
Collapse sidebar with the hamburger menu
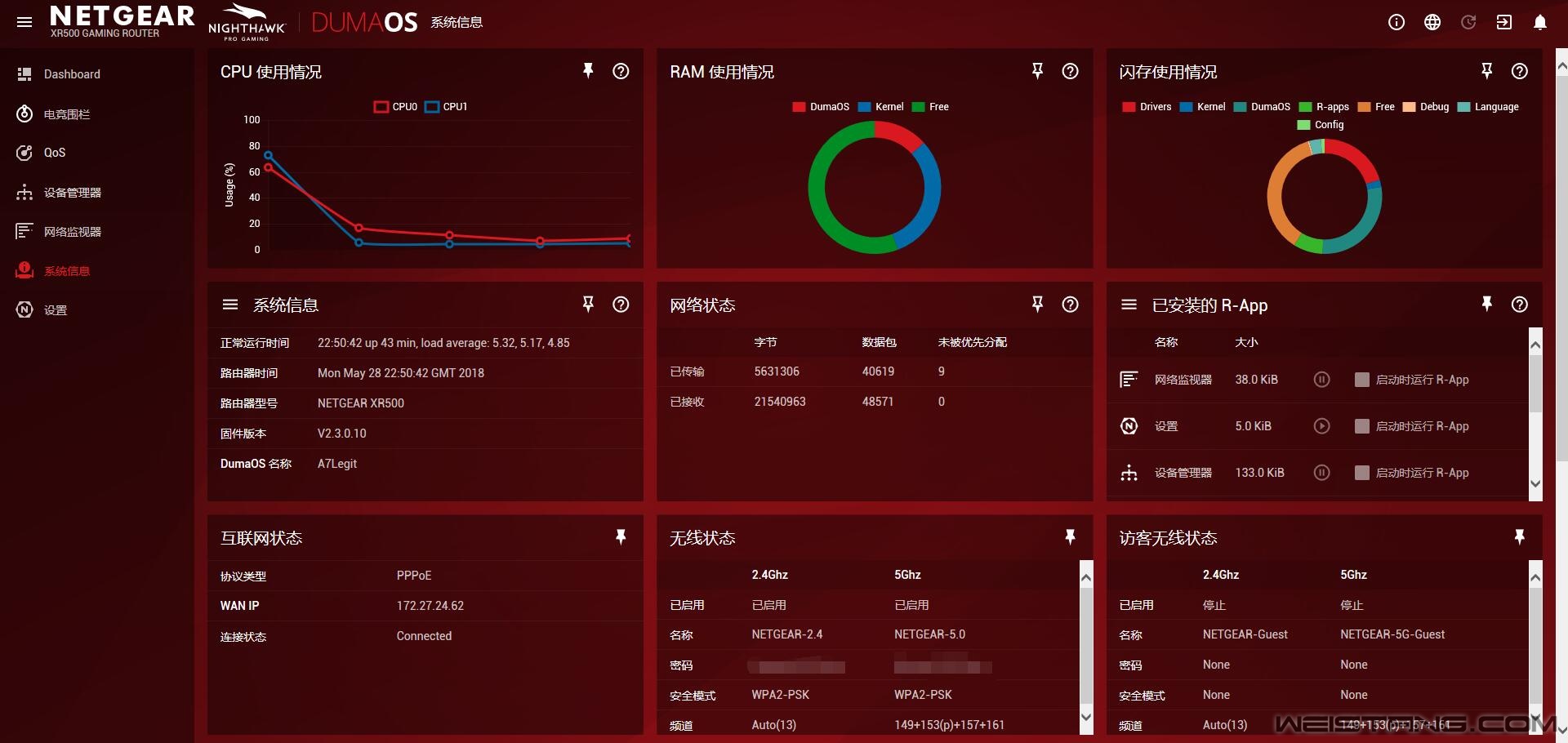[x=24, y=23]
